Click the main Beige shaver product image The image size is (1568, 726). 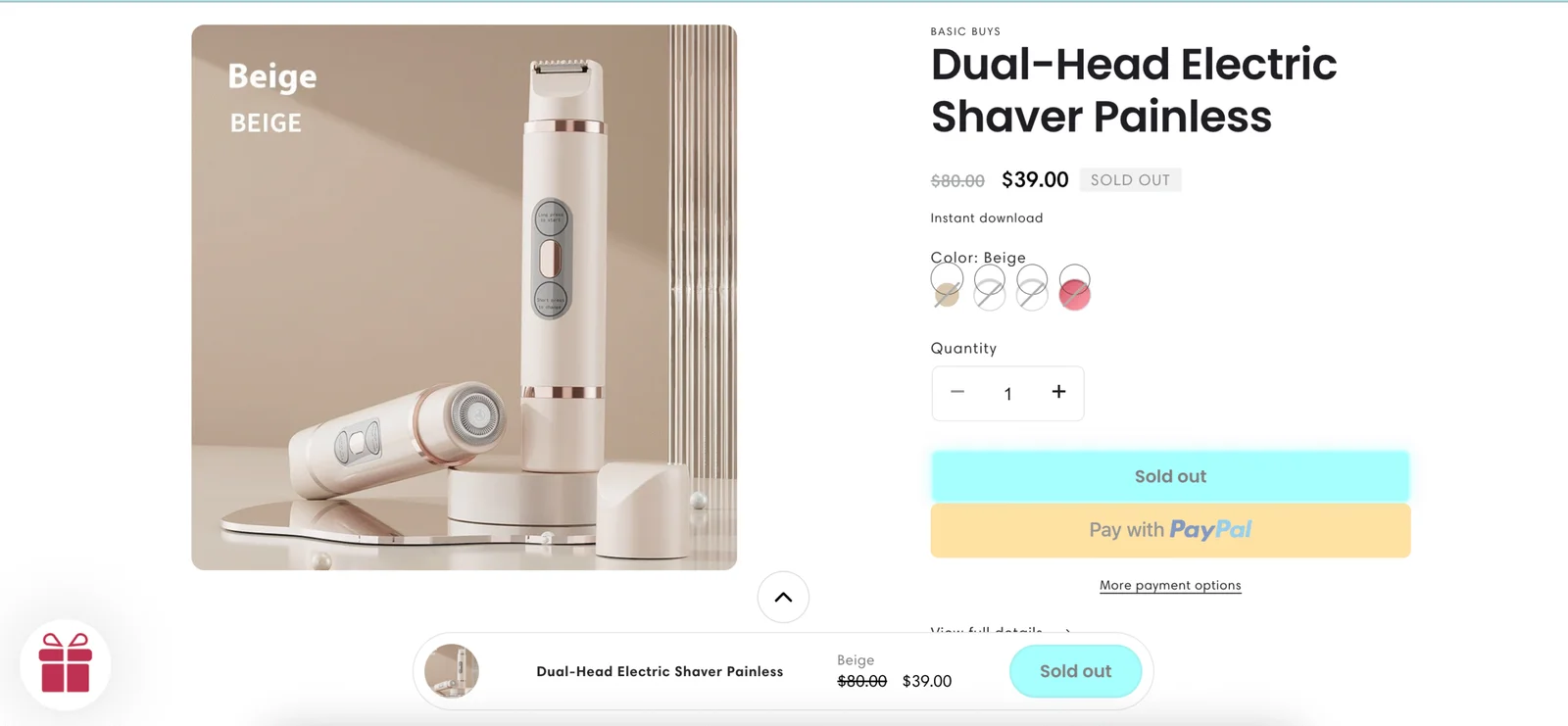point(464,297)
